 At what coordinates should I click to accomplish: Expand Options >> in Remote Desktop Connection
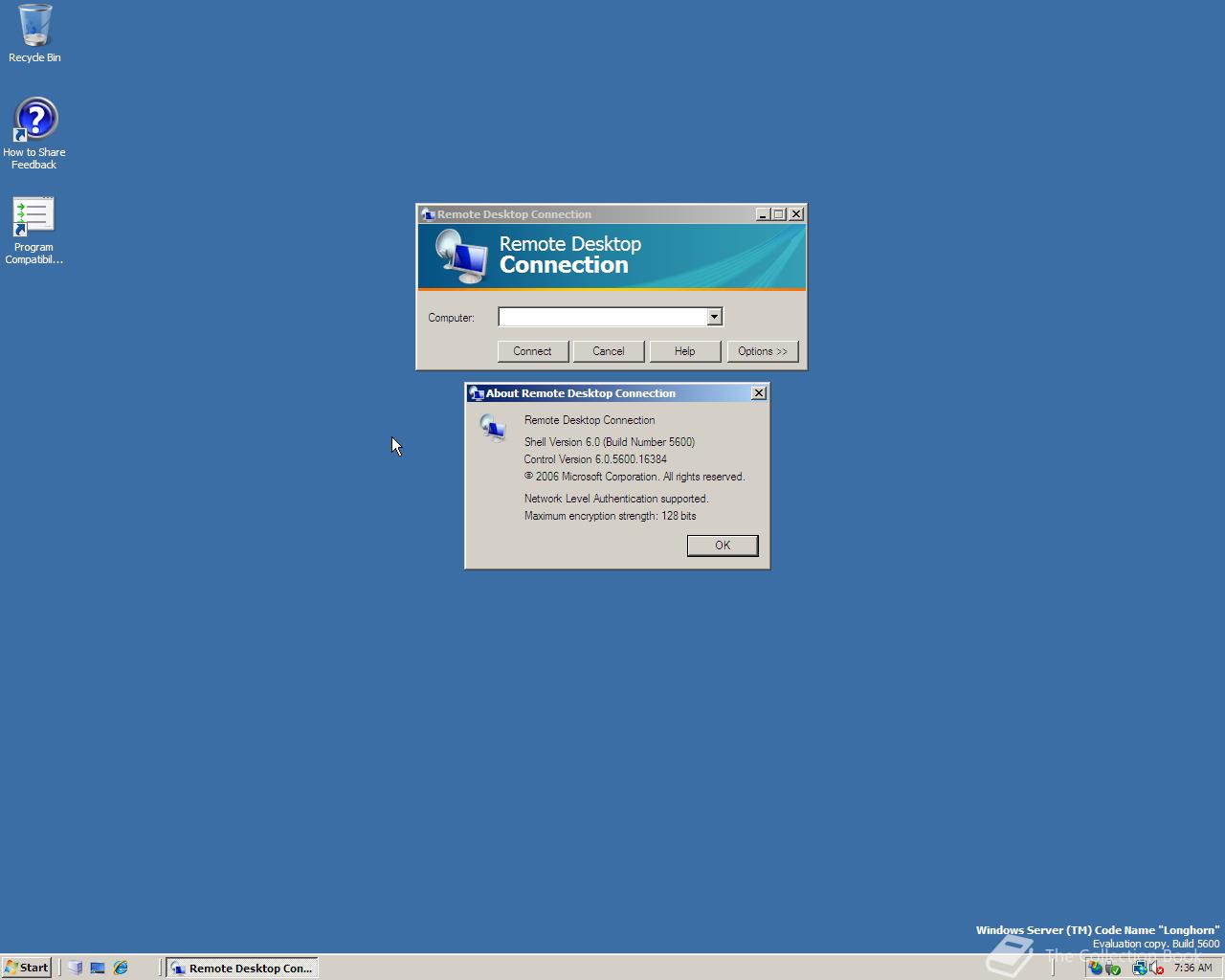763,351
